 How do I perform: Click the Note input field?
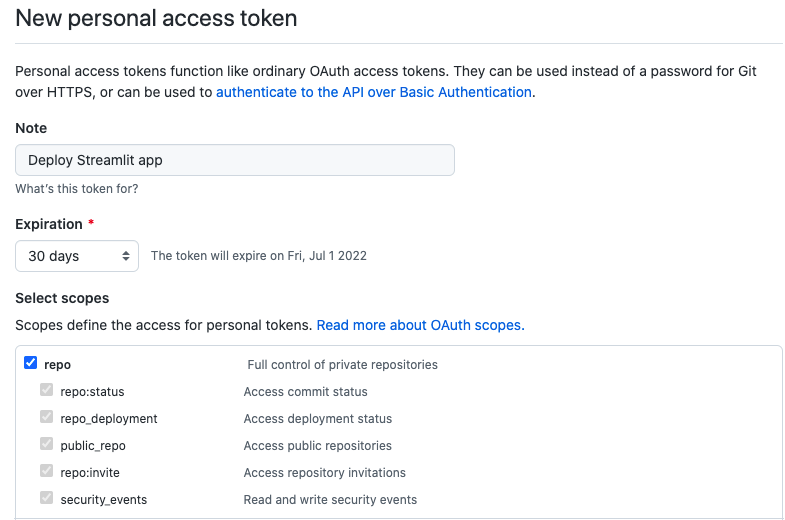click(x=235, y=160)
